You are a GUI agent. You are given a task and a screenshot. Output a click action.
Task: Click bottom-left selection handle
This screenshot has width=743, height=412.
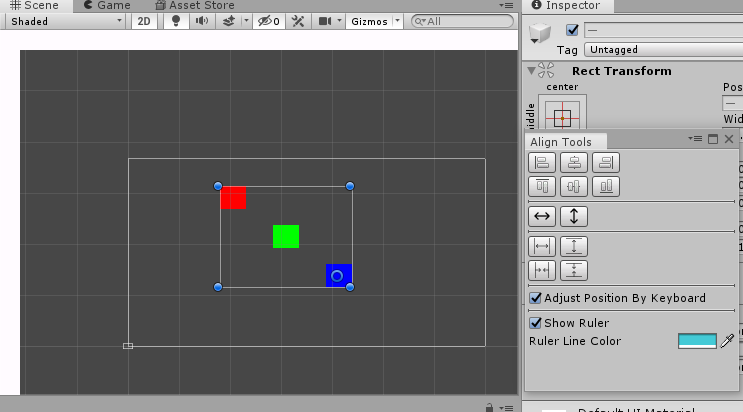(x=218, y=287)
